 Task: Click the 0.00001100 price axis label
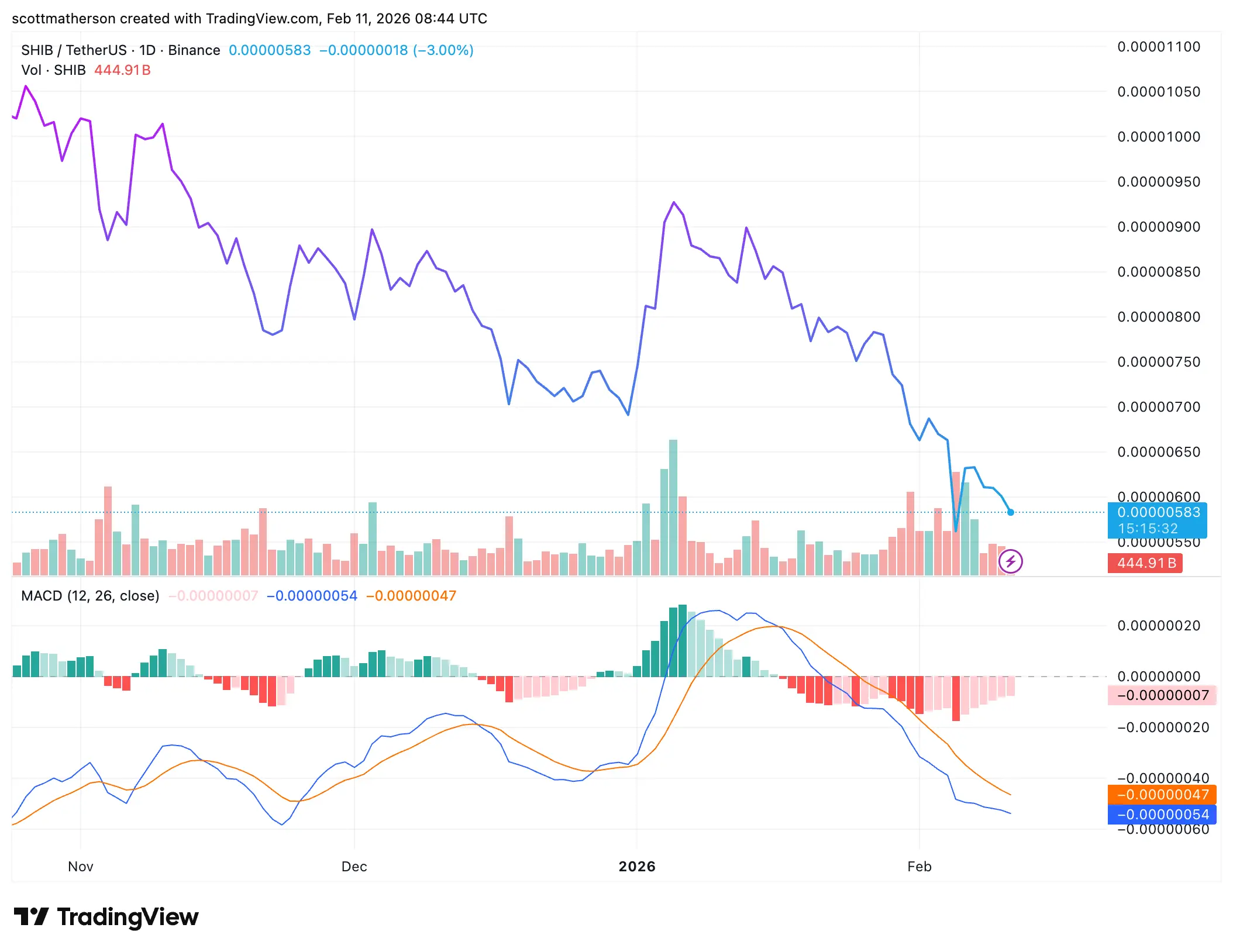coord(1158,47)
